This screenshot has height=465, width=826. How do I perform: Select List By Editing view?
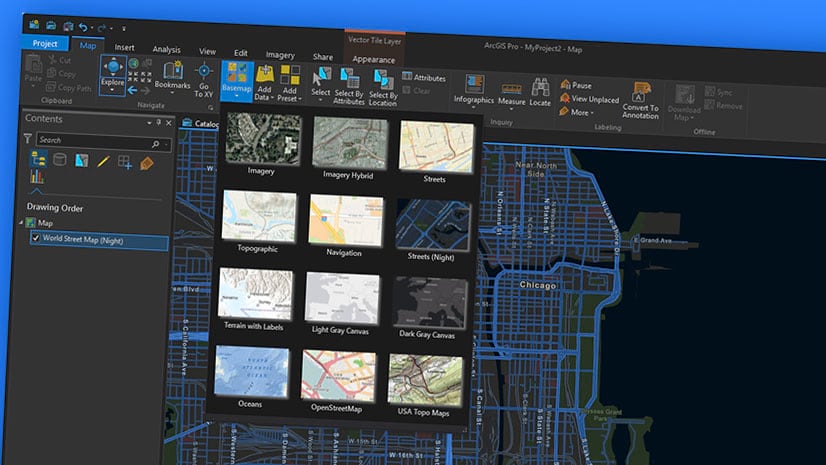point(103,161)
